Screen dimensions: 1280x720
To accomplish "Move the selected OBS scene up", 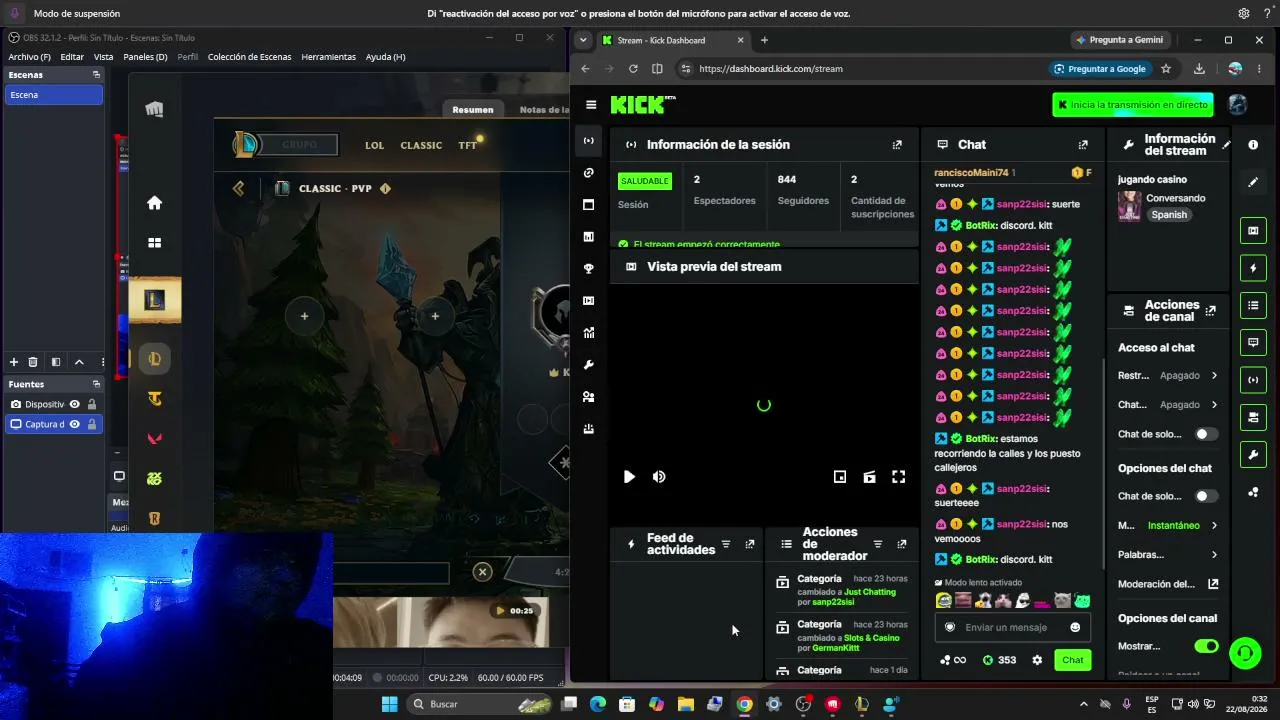I will (x=79, y=362).
